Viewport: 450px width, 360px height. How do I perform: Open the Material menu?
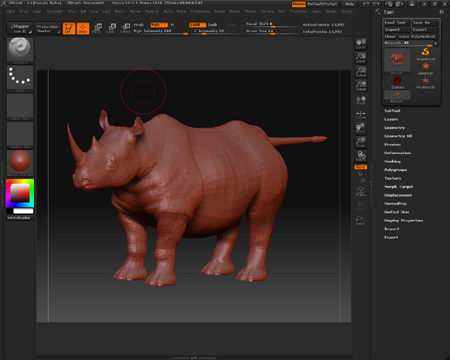(x=152, y=11)
